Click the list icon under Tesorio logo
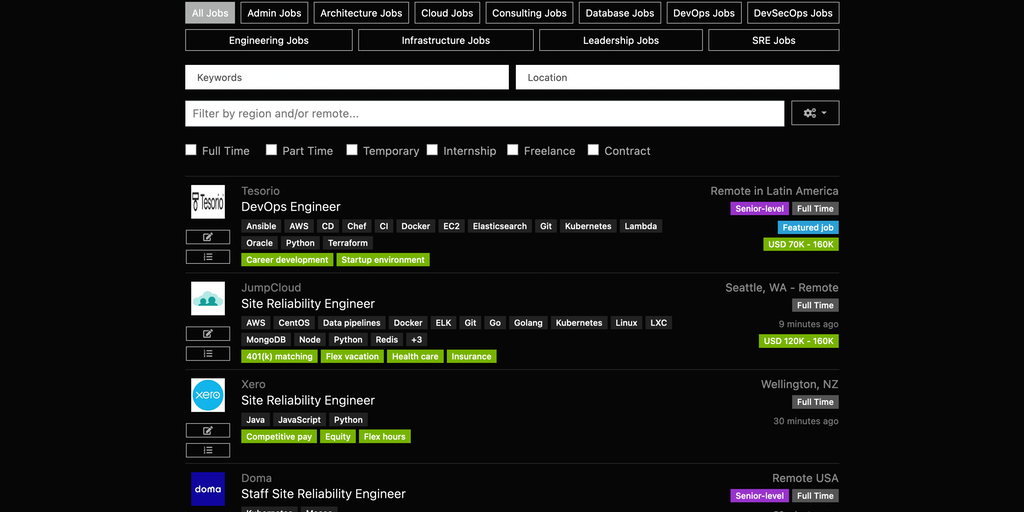1024x512 pixels. 208,257
